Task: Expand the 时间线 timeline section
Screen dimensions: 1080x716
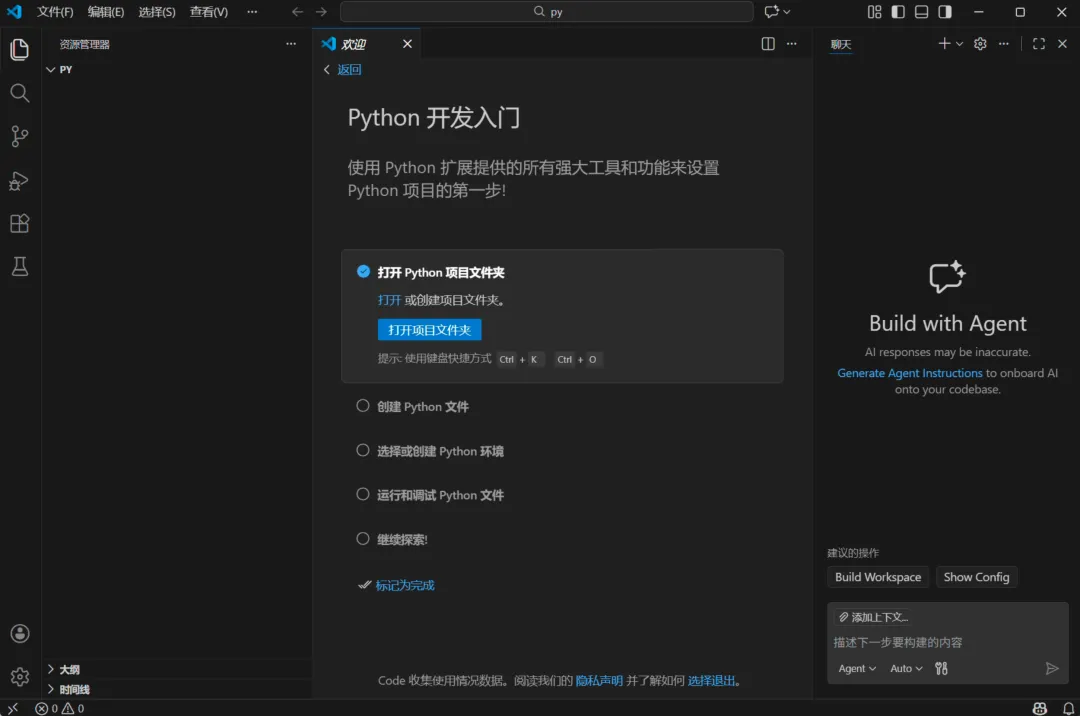Action: [176, 689]
